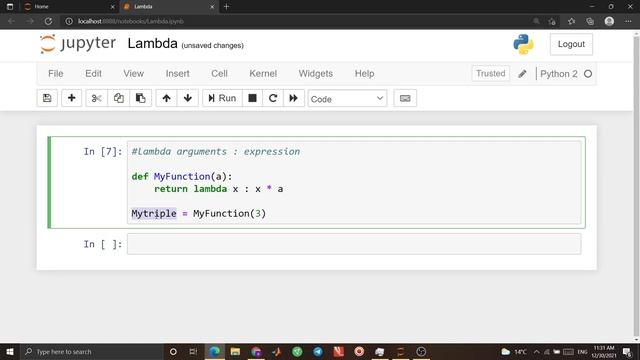Click the 'In [ ]:' empty cell prompt
The width and height of the screenshot is (640, 360).
(103, 244)
